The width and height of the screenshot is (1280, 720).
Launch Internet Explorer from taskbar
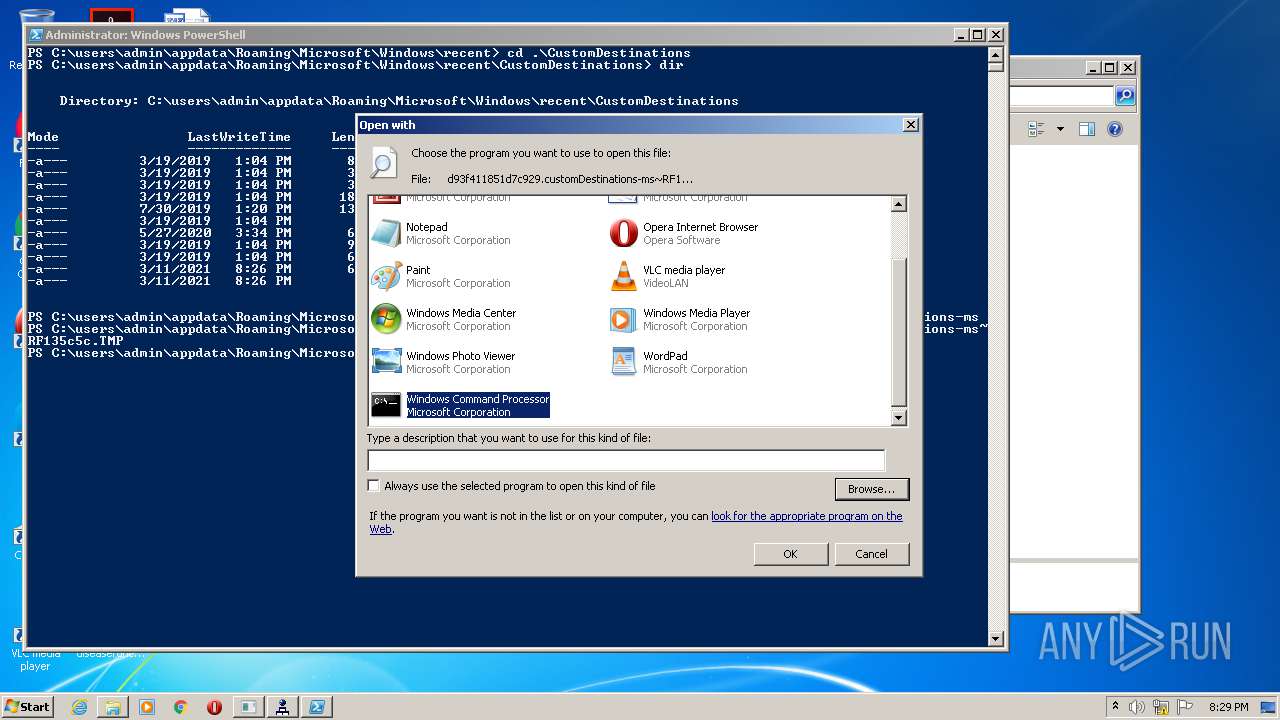79,707
